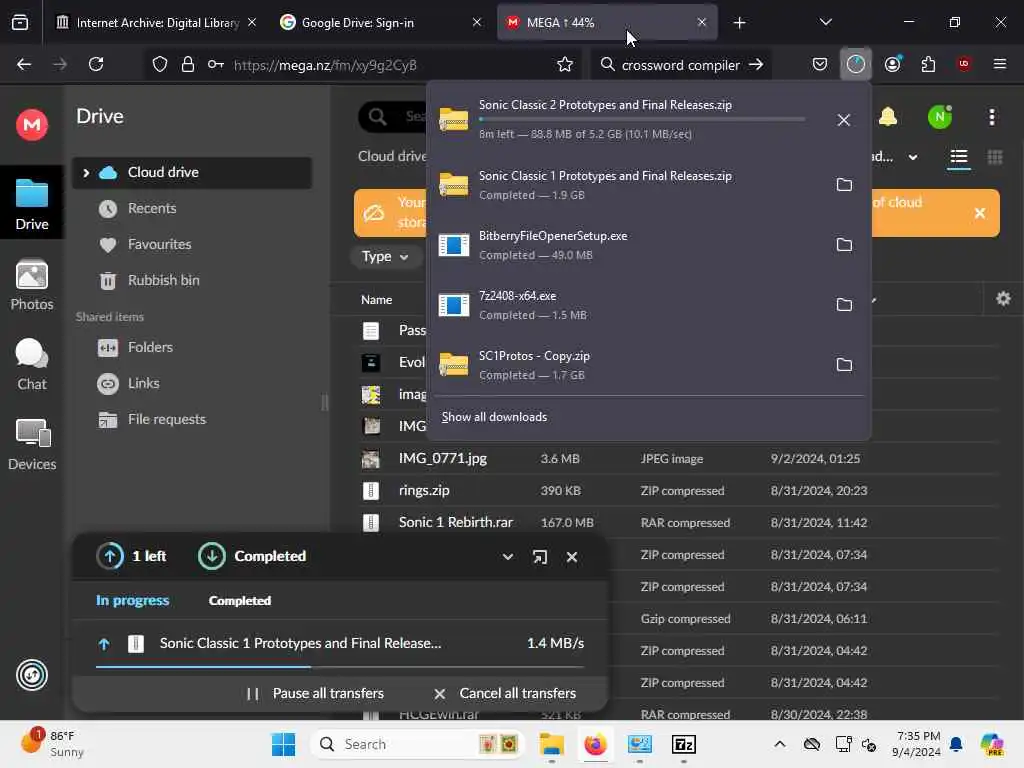Open Firefox account icon
The image size is (1024, 768).
[892, 64]
